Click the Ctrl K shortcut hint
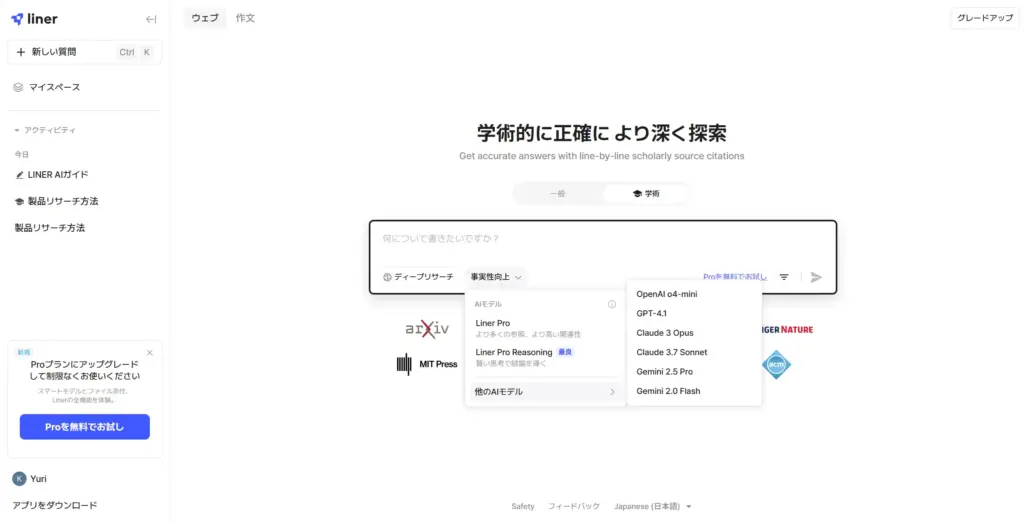 coord(135,52)
